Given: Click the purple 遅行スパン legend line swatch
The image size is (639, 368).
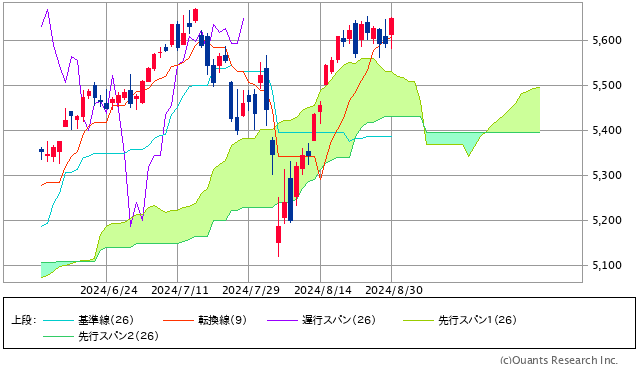Looking at the screenshot, I should click(x=282, y=320).
